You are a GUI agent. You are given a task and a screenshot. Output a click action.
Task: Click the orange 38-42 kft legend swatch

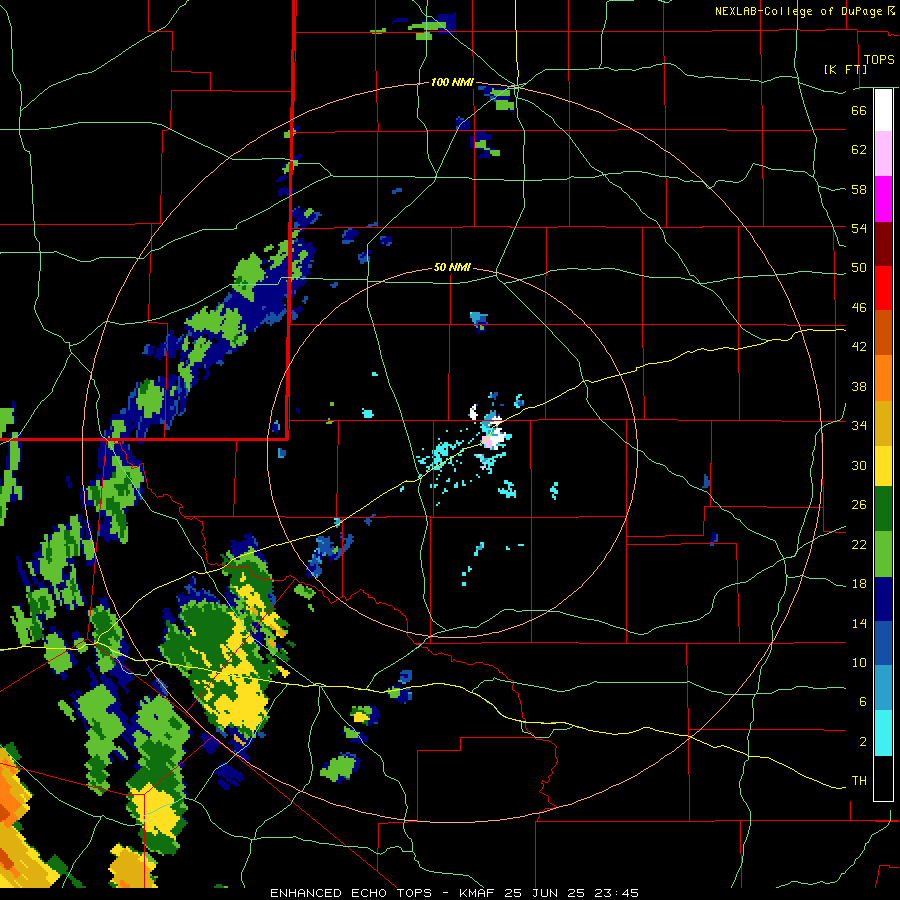point(883,378)
